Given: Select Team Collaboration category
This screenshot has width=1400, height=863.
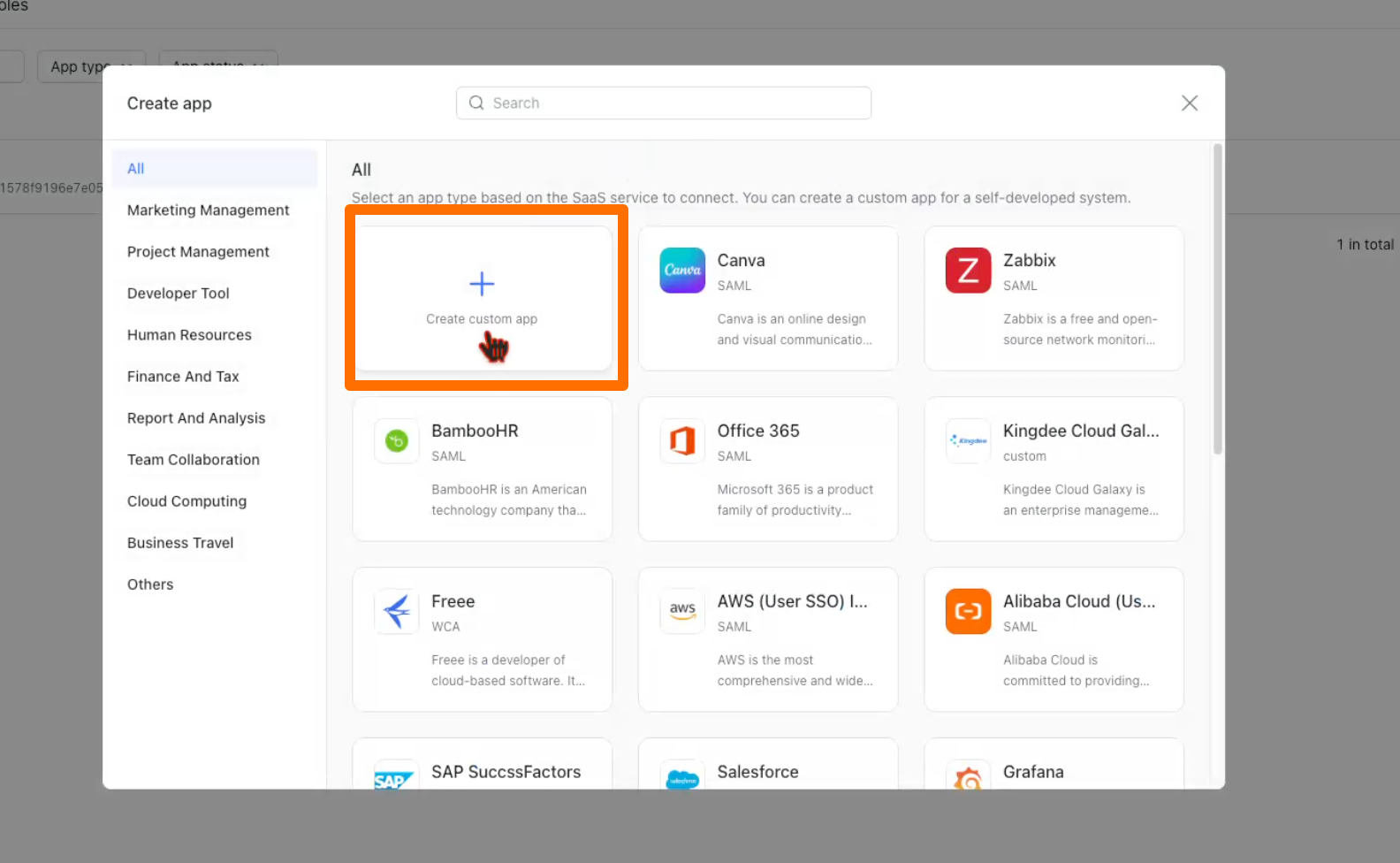Looking at the screenshot, I should coord(194,459).
